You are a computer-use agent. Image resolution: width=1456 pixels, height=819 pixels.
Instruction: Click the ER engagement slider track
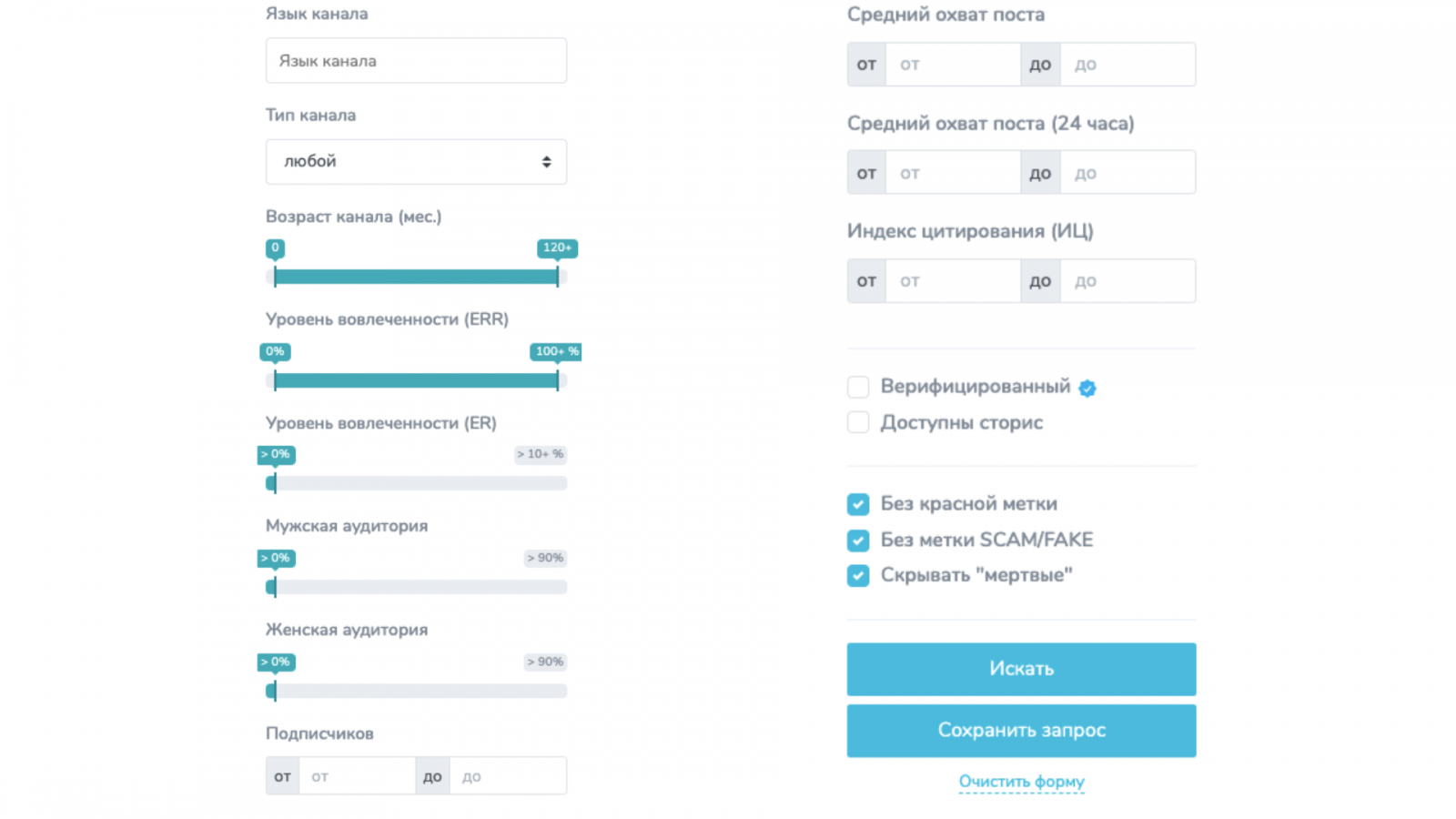click(x=419, y=483)
